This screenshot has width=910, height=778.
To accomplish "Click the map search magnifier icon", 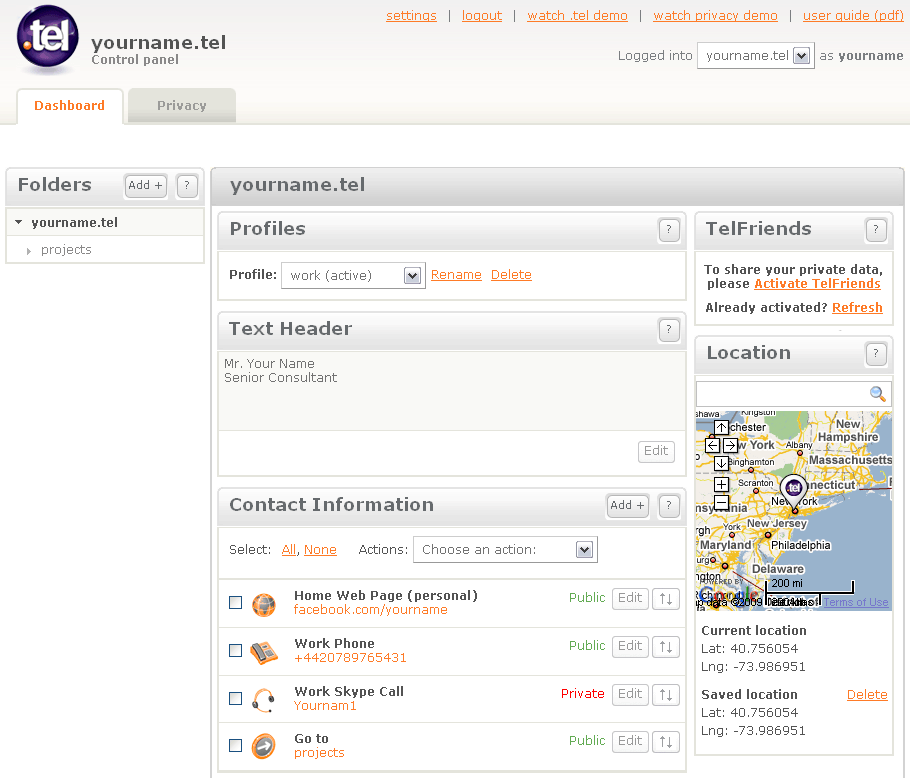I will (877, 394).
